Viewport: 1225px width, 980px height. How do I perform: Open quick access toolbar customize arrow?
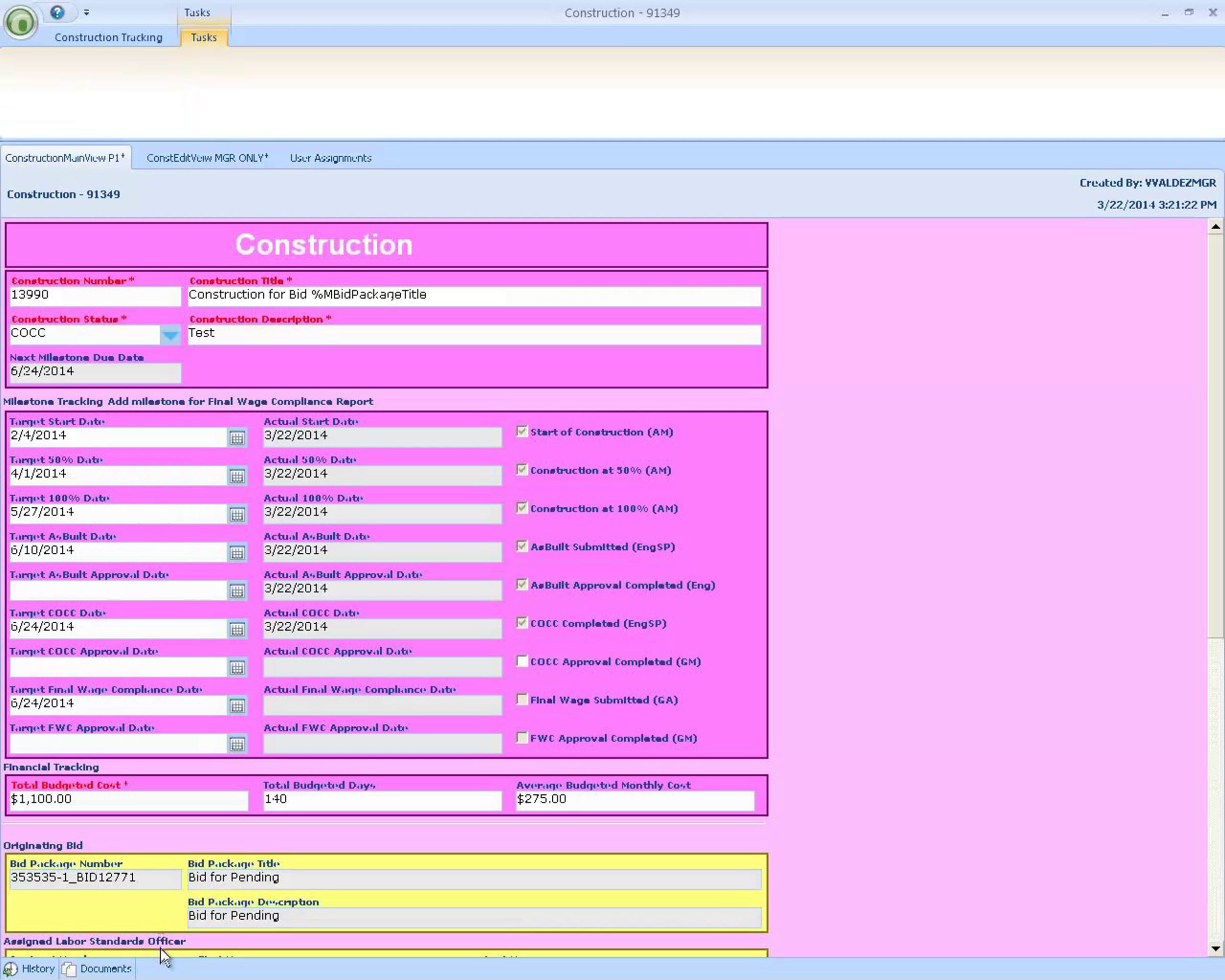tap(86, 12)
